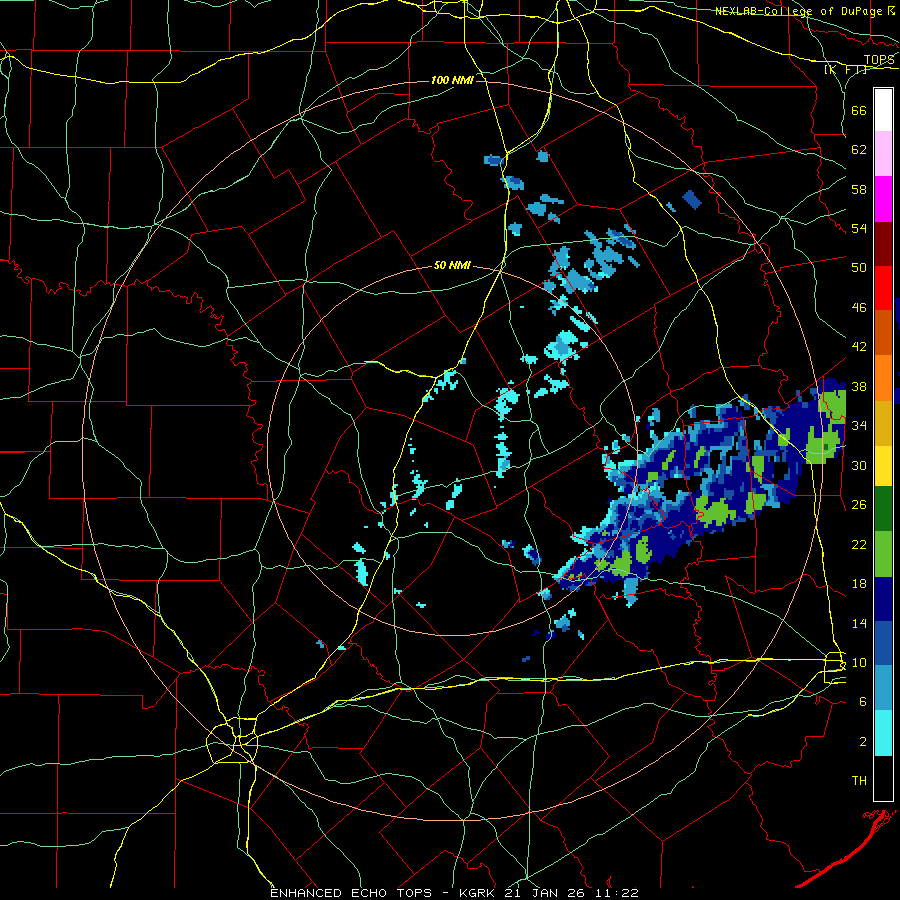
Task: Pick the bright orange legend swatch
Action: coord(883,377)
